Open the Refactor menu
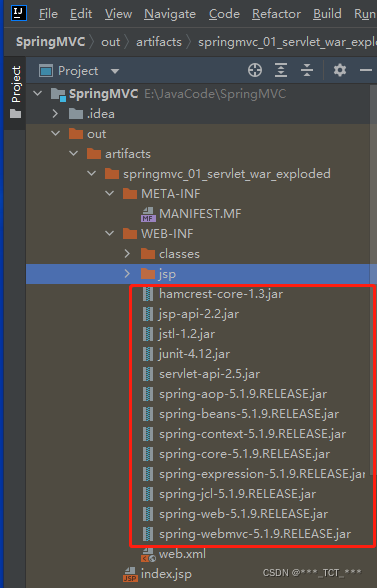The image size is (377, 588). point(276,14)
